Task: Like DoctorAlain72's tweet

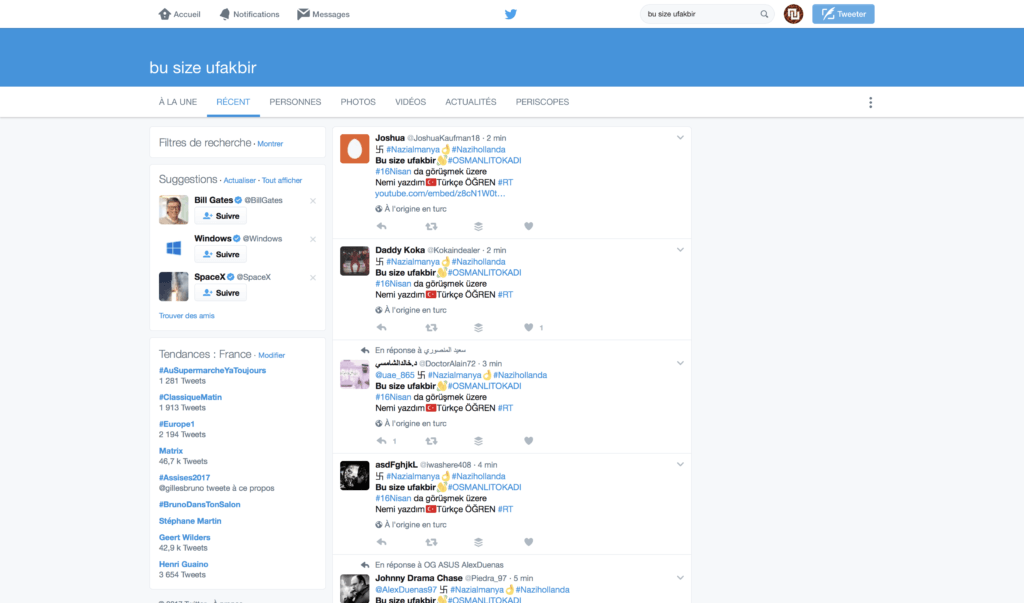Action: [528, 440]
